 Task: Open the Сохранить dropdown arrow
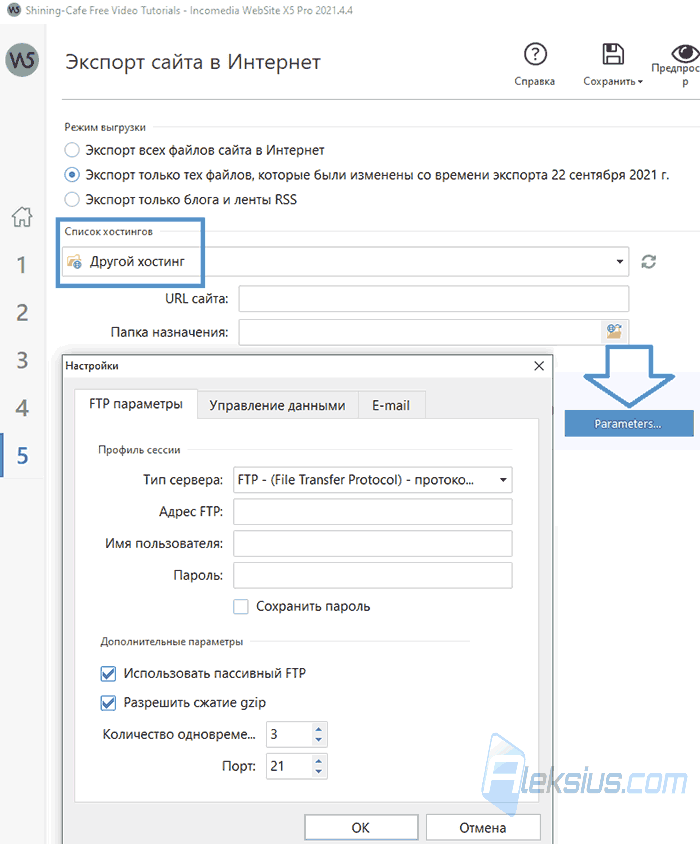tap(640, 82)
